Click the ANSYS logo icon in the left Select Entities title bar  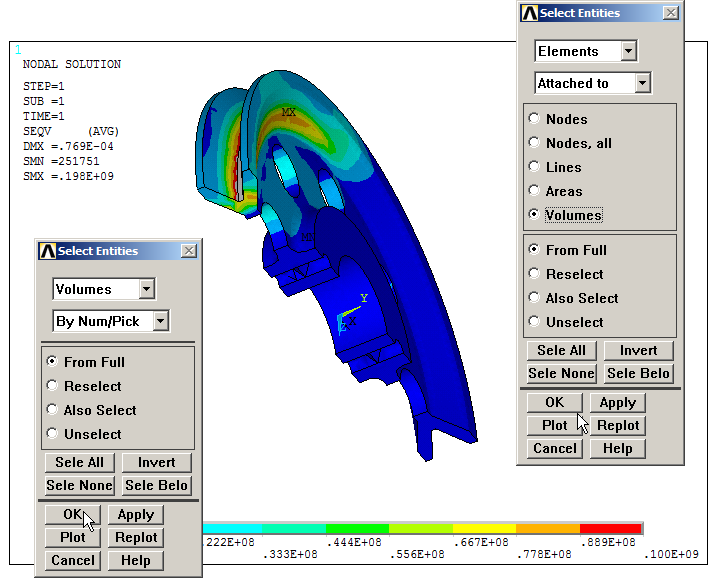click(x=48, y=251)
